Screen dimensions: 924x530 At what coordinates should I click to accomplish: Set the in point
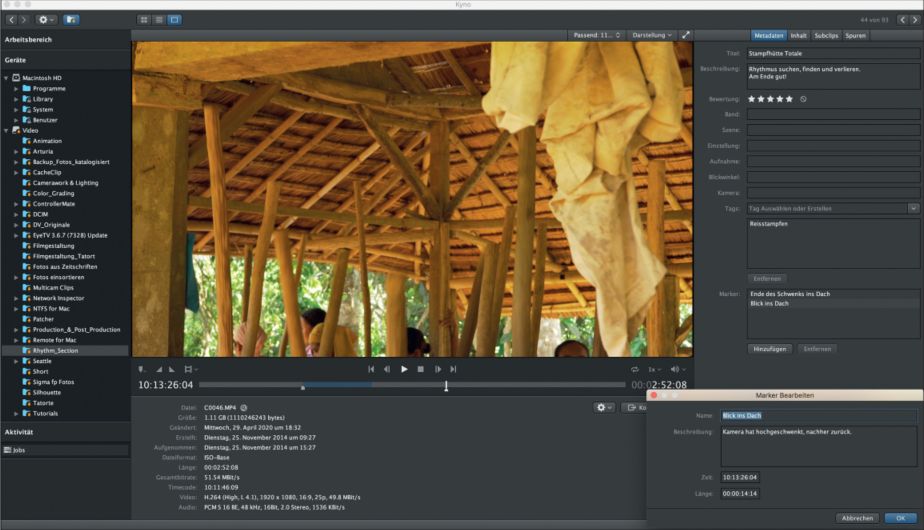[x=159, y=370]
